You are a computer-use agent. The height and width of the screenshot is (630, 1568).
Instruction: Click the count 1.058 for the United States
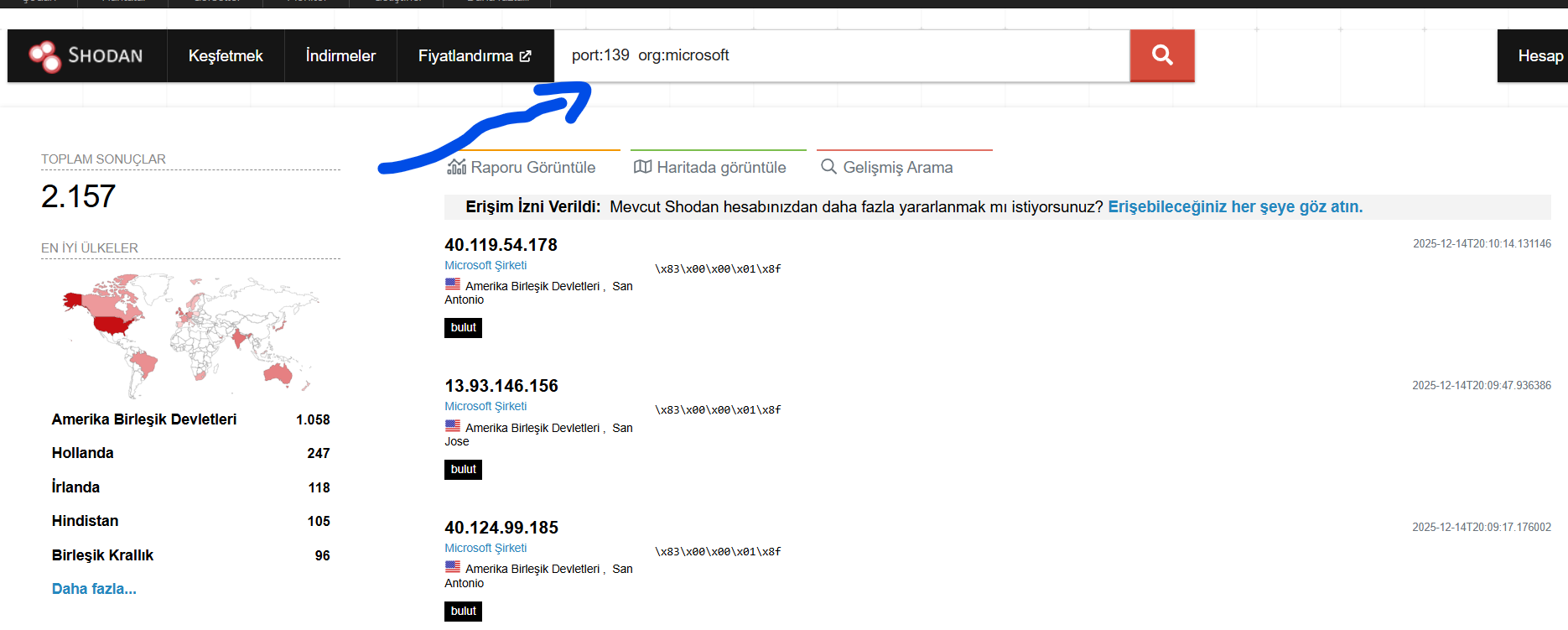[313, 419]
